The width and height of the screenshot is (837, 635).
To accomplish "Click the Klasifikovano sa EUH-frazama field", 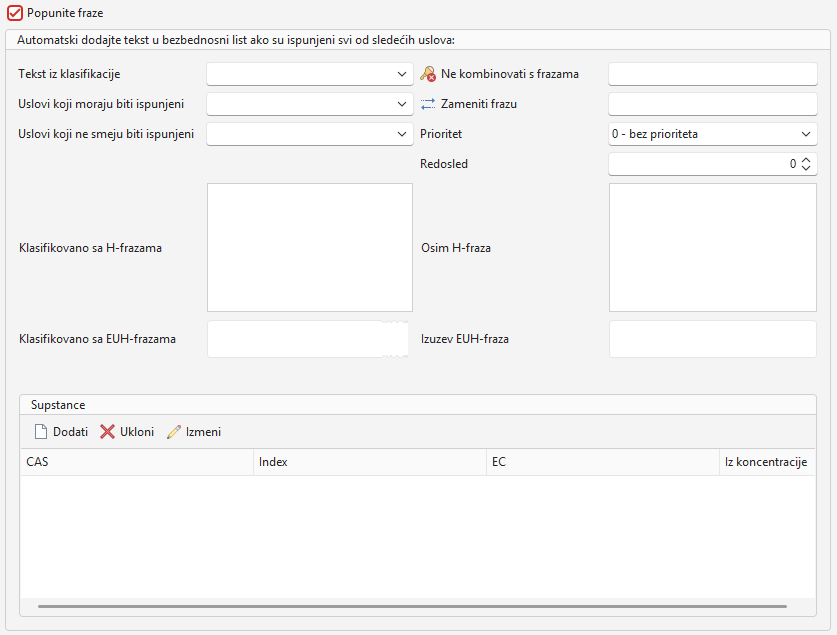I will tap(308, 339).
